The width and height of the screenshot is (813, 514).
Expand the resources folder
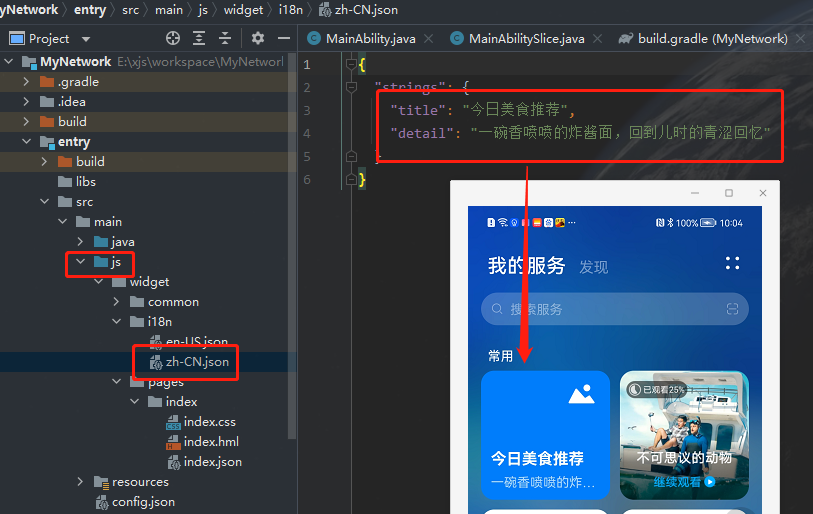[80, 482]
